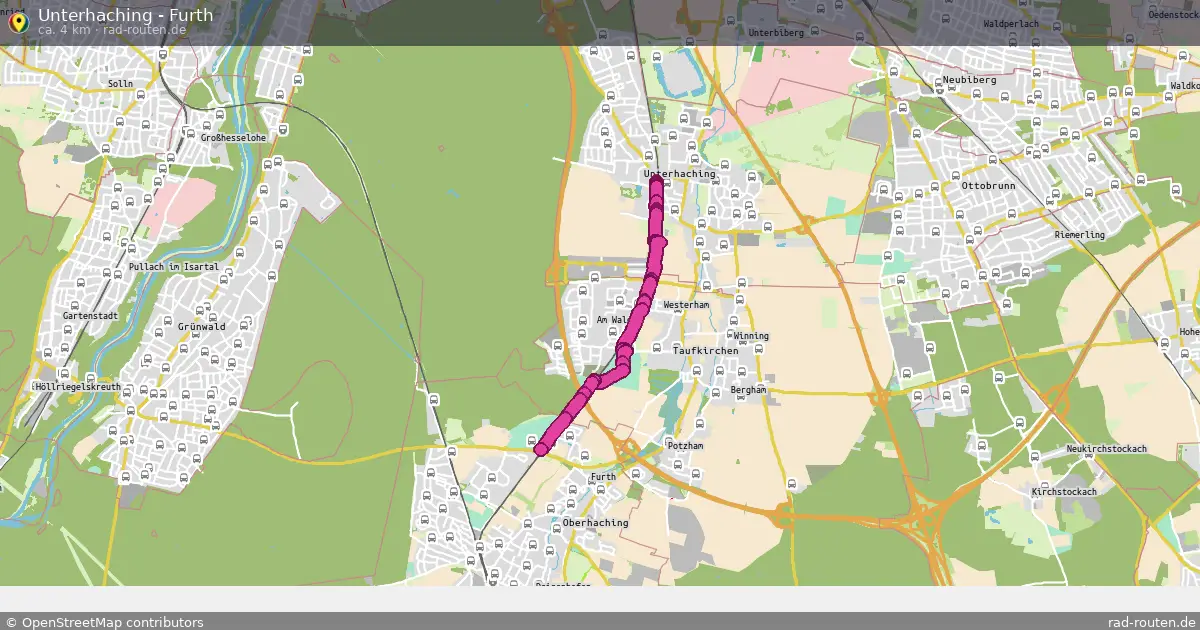The height and width of the screenshot is (630, 1200).
Task: Click the Westerham label on the map
Action: pyautogui.click(x=686, y=305)
